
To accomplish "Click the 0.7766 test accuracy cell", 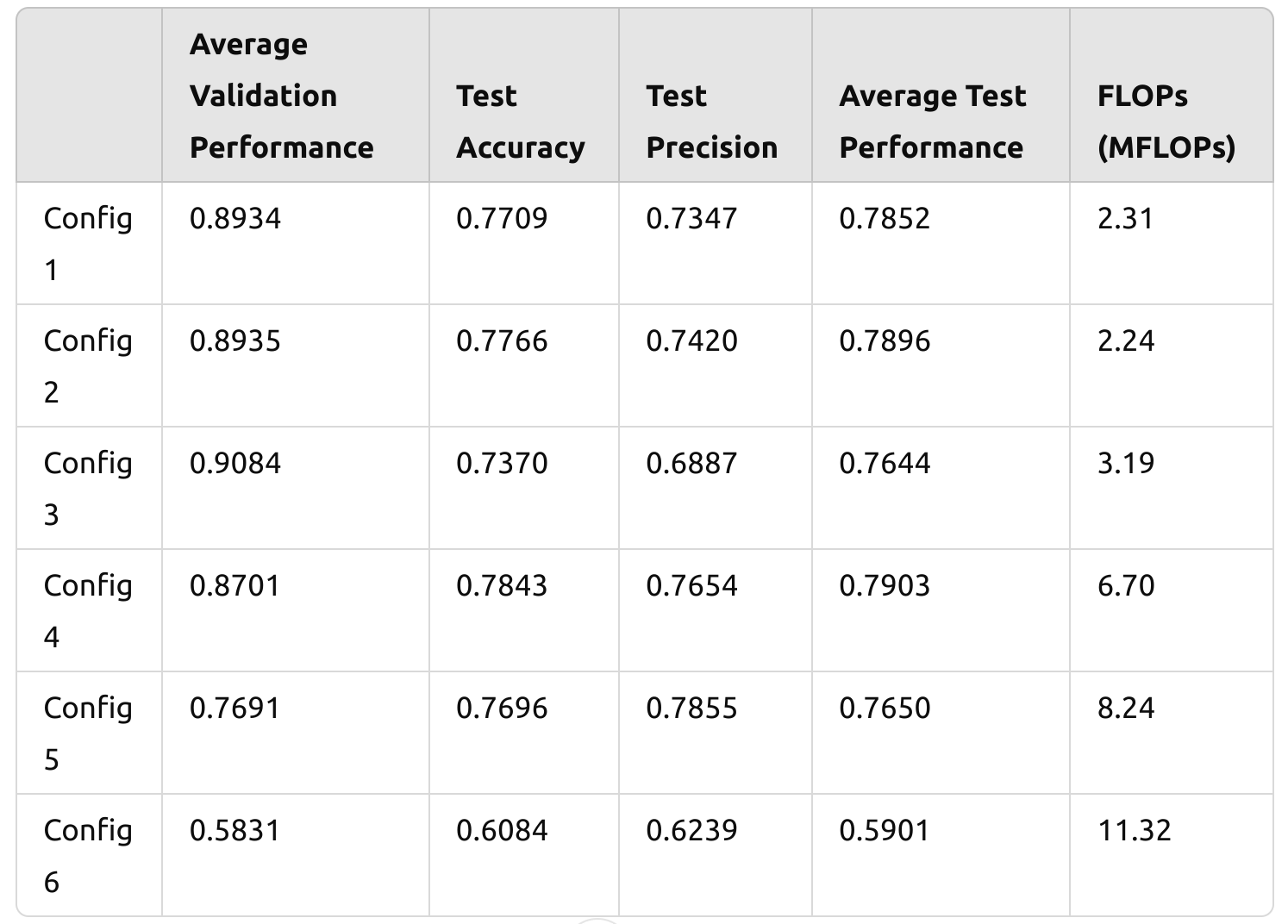I will click(502, 341).
